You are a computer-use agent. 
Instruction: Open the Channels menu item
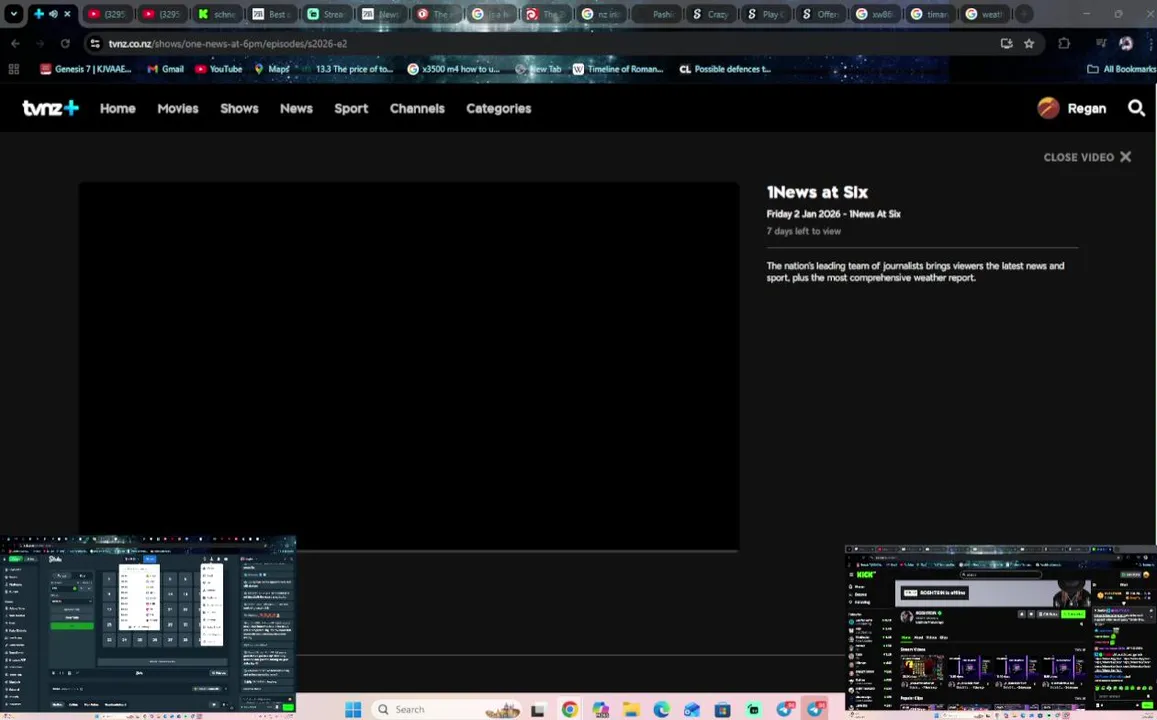[417, 108]
